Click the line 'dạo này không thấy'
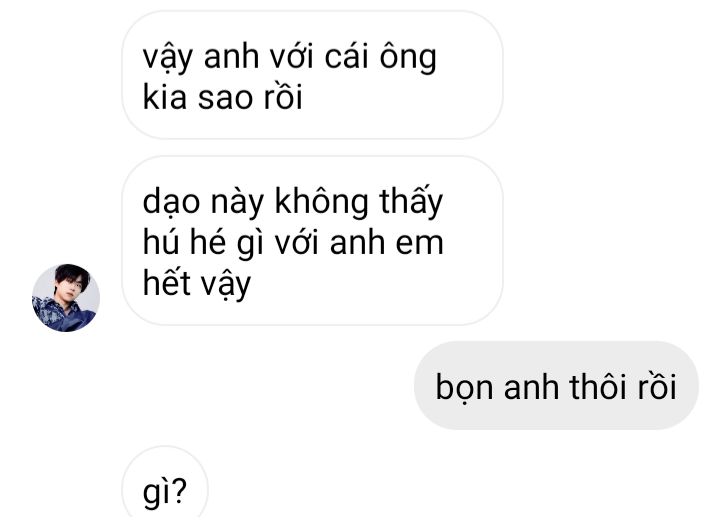The image size is (720, 526). [x=292, y=202]
